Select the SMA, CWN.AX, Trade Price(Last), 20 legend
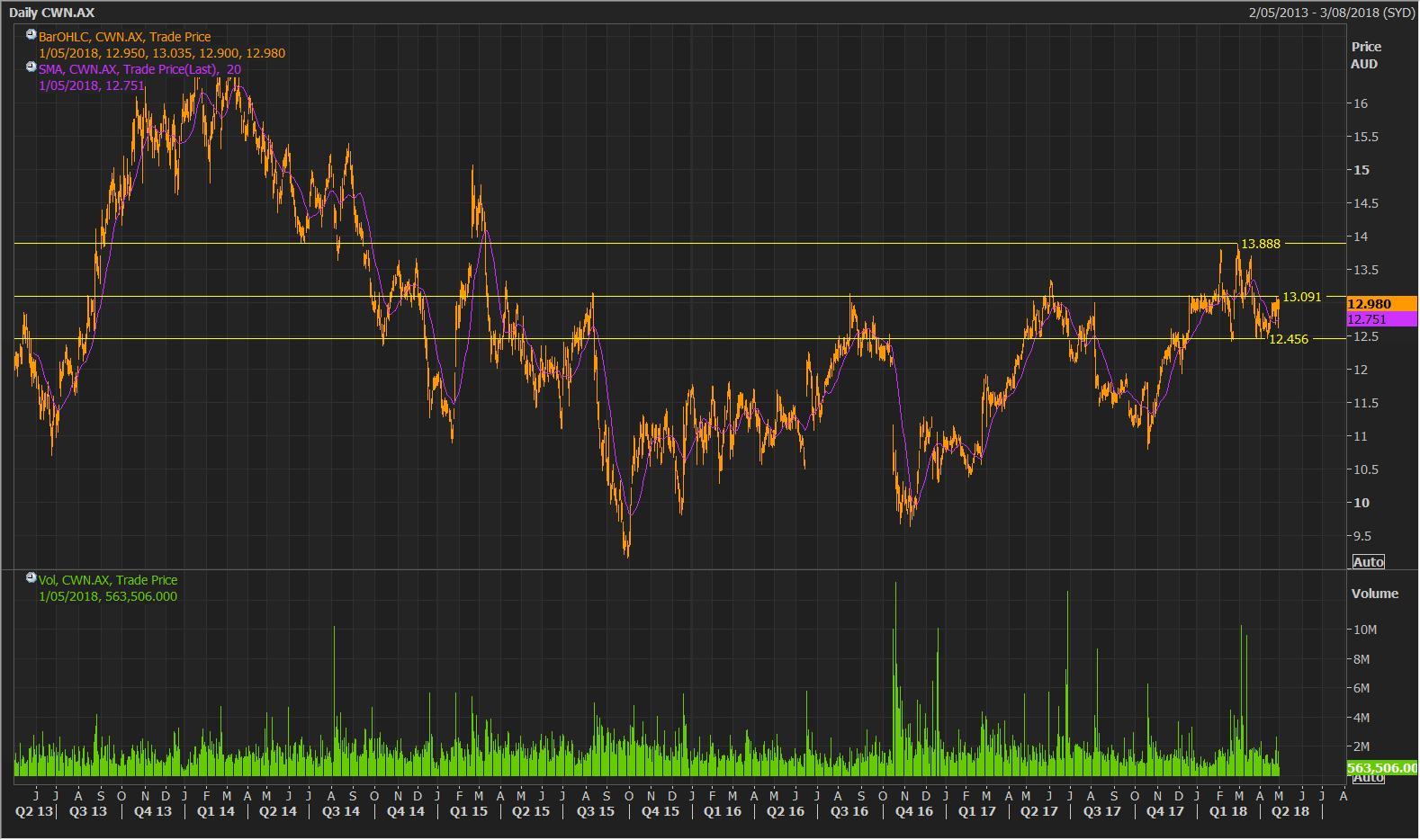This screenshot has height=840, width=1420. pyautogui.click(x=139, y=69)
